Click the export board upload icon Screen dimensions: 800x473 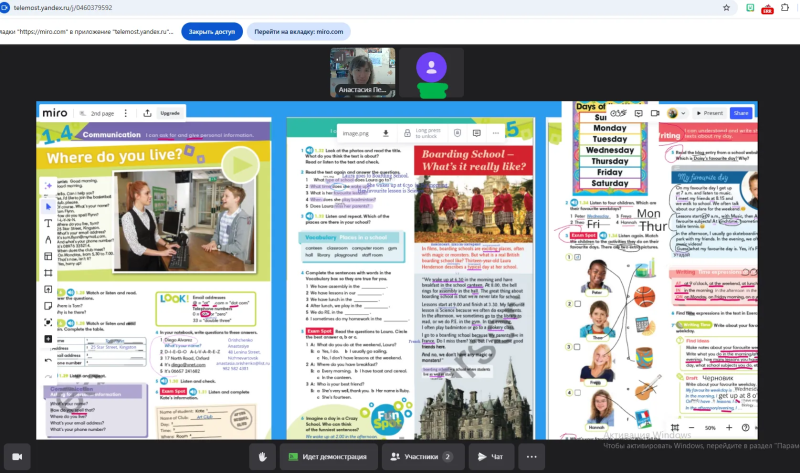147,113
